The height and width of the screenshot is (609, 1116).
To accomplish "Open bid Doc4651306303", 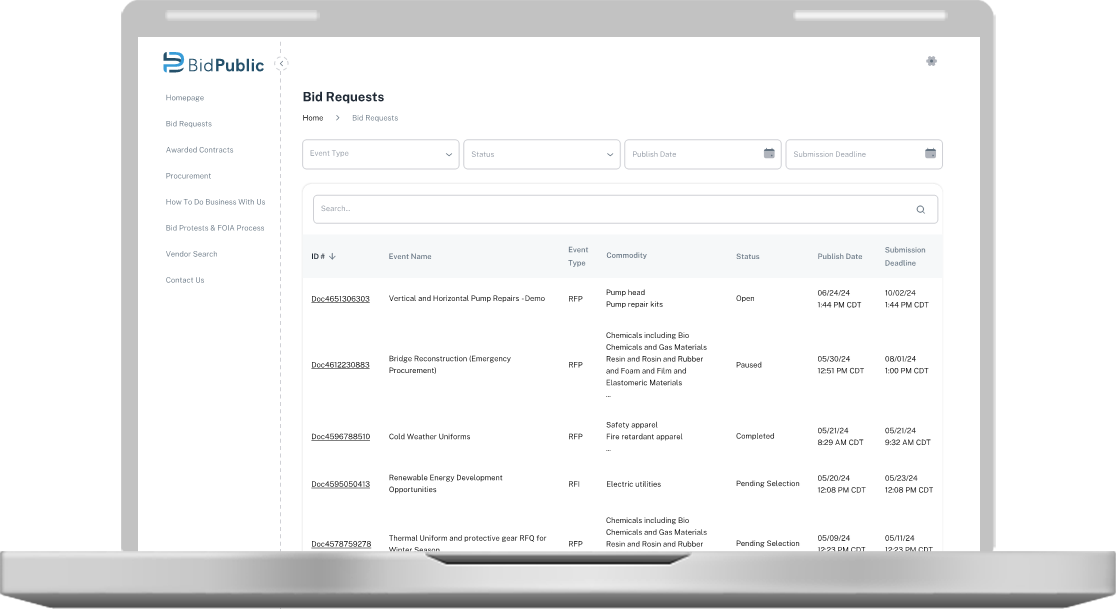I will tap(340, 299).
